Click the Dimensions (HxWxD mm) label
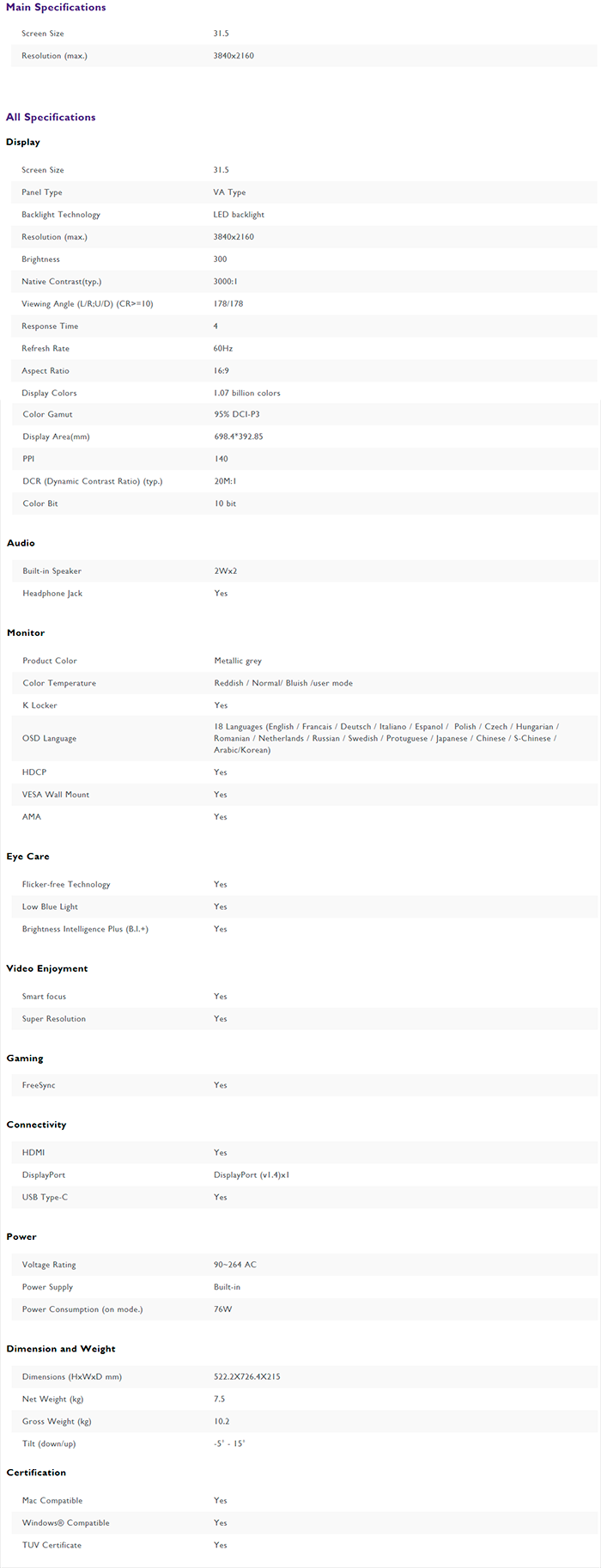601x1568 pixels. 72,1377
